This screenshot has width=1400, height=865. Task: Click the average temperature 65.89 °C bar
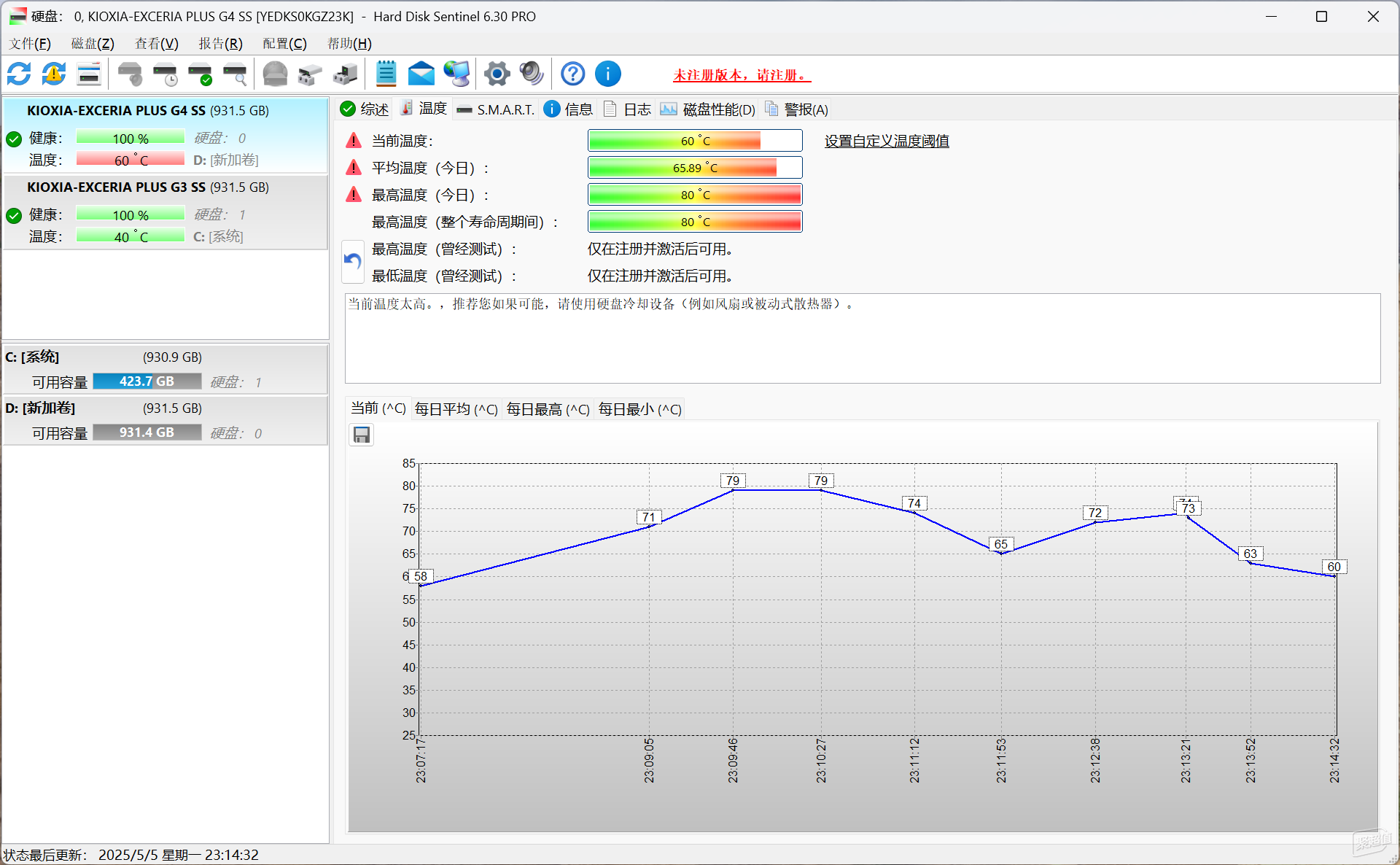pos(695,168)
